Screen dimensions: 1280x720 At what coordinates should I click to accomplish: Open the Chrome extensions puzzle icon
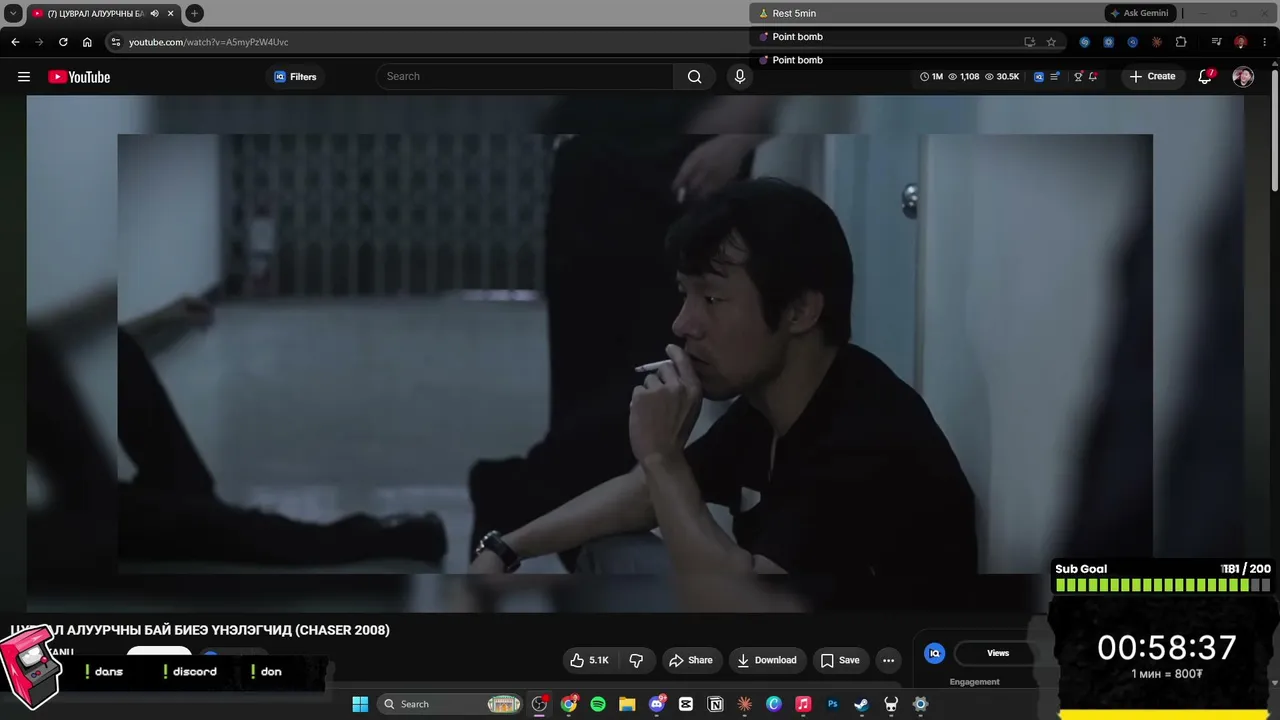(x=1181, y=42)
